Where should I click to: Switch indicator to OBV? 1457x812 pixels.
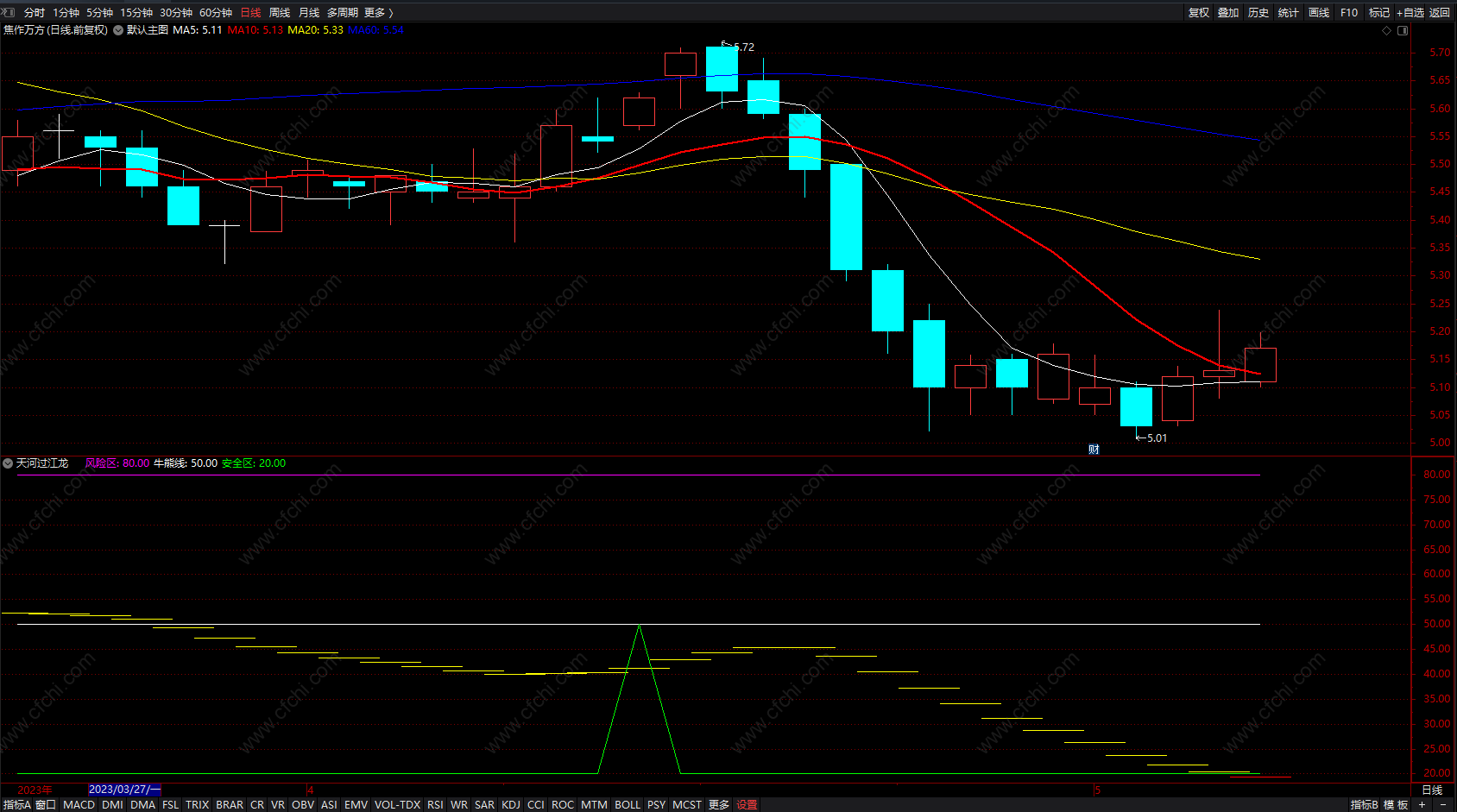(x=303, y=804)
